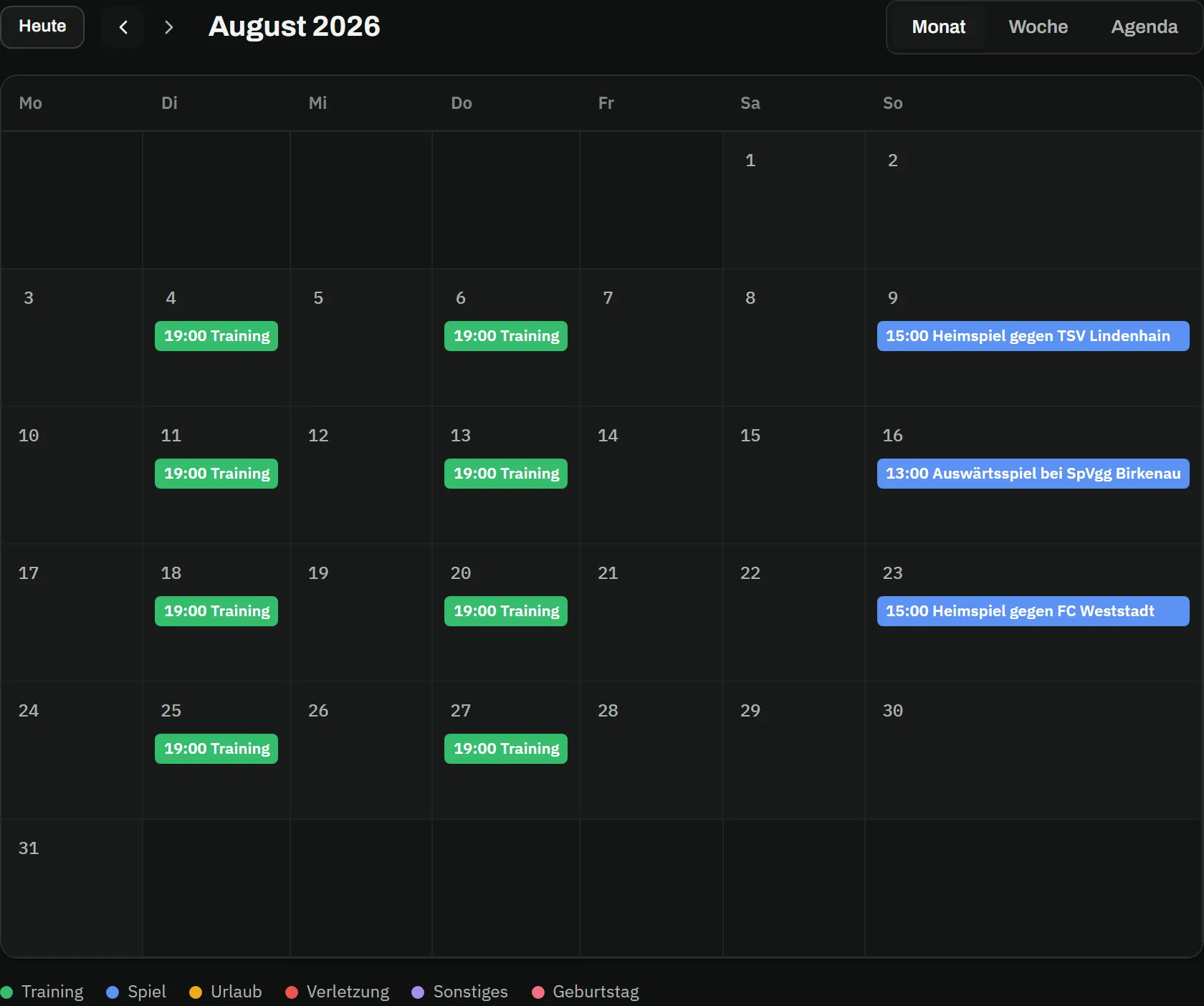Viewport: 1204px width, 1006px height.
Task: Switch to the Woche view tab
Action: (1038, 27)
